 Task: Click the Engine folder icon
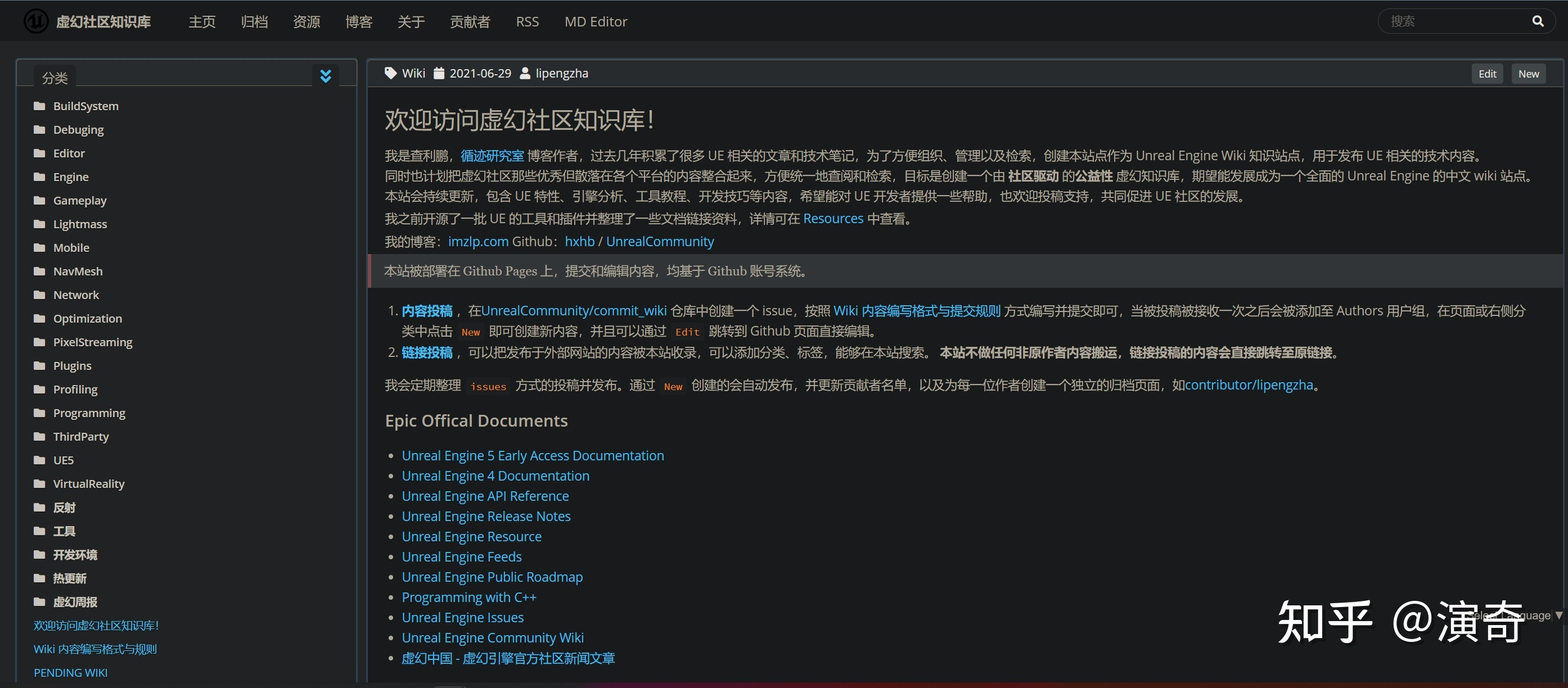pos(39,177)
